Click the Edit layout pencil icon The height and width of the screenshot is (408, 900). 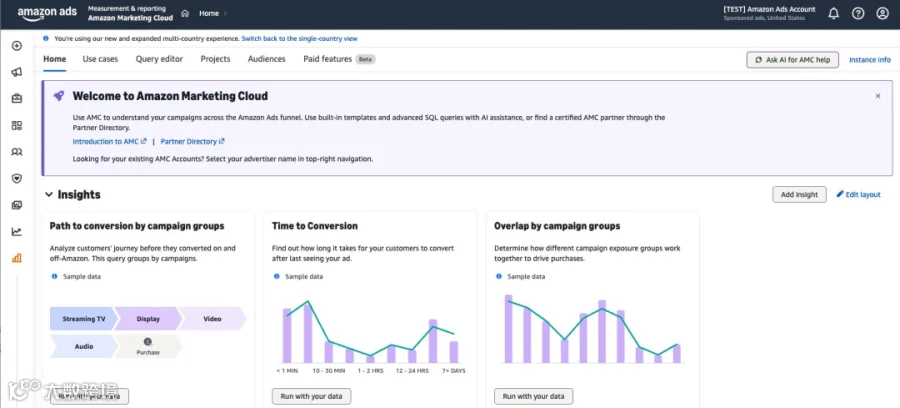[x=840, y=194]
